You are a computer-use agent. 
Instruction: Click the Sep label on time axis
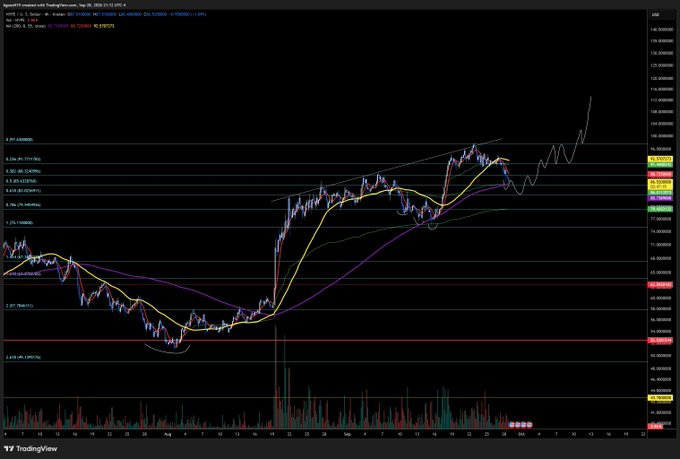point(347,433)
